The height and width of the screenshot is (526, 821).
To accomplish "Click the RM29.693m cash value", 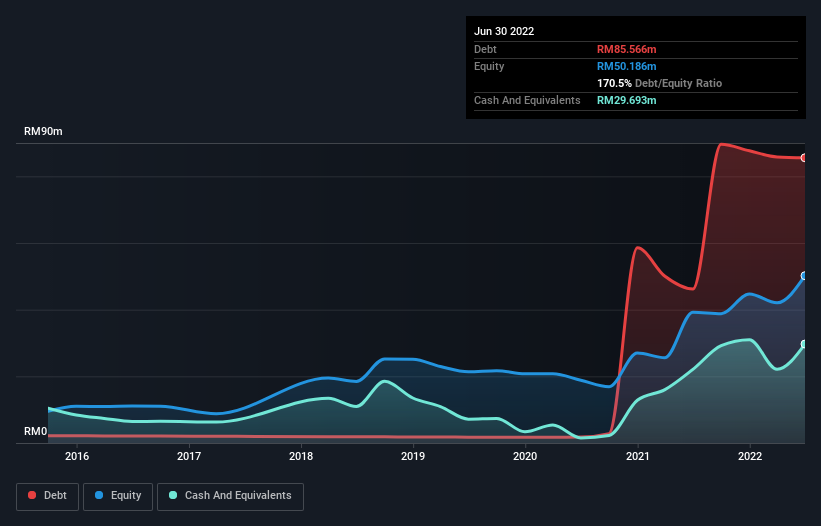I will click(x=626, y=100).
